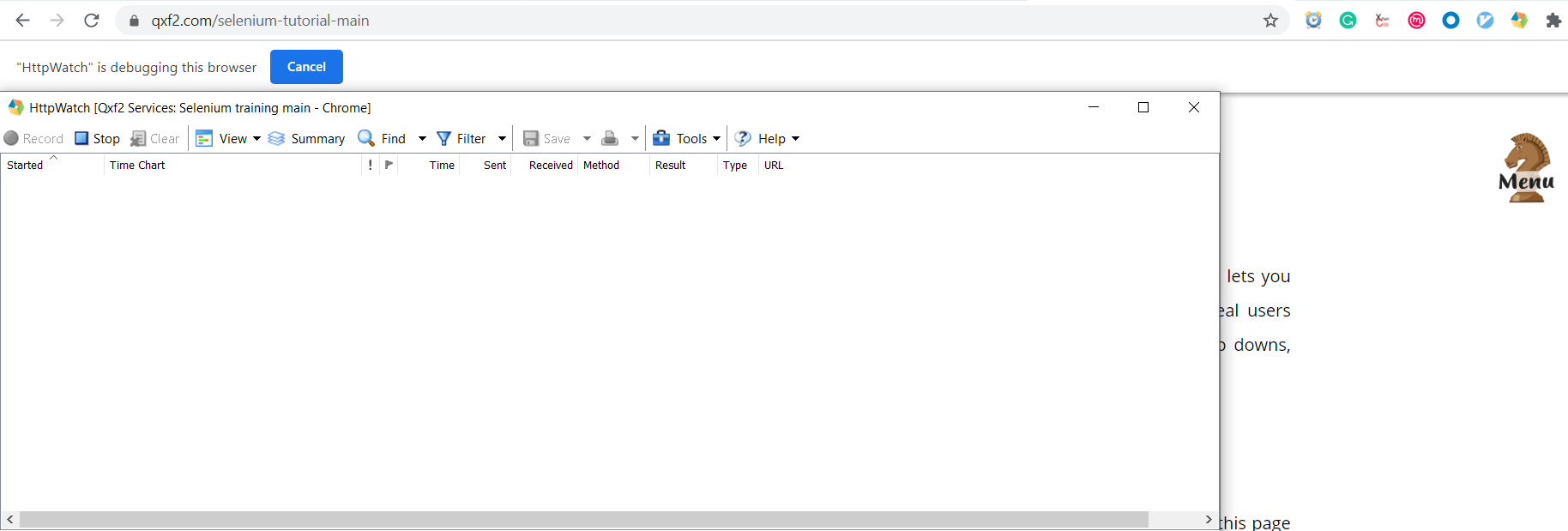This screenshot has width=1568, height=531.
Task: Sort by the Method column header
Action: (x=612, y=165)
